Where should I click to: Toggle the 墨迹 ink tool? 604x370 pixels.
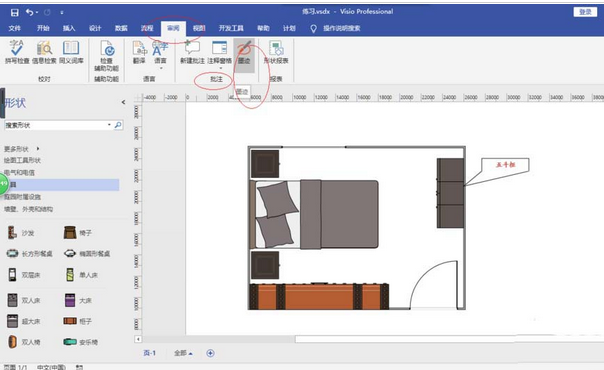(244, 54)
